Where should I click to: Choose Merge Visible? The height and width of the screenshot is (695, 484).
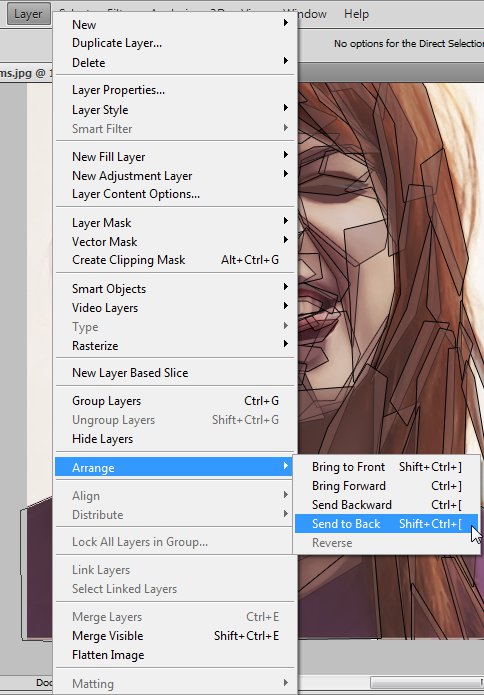[175, 636]
